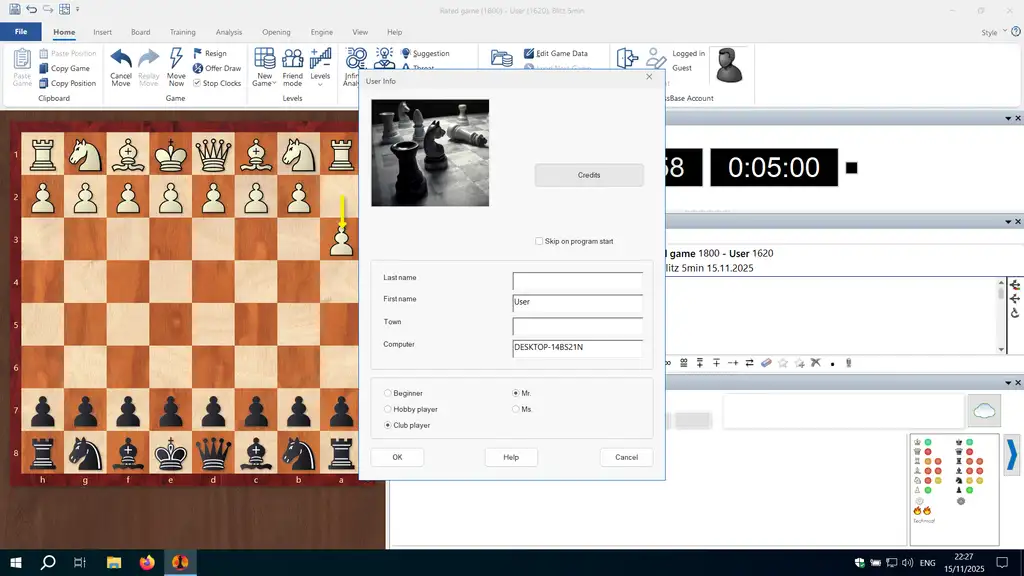Open the Engine ribbon tab
1024x576 pixels.
(320, 32)
